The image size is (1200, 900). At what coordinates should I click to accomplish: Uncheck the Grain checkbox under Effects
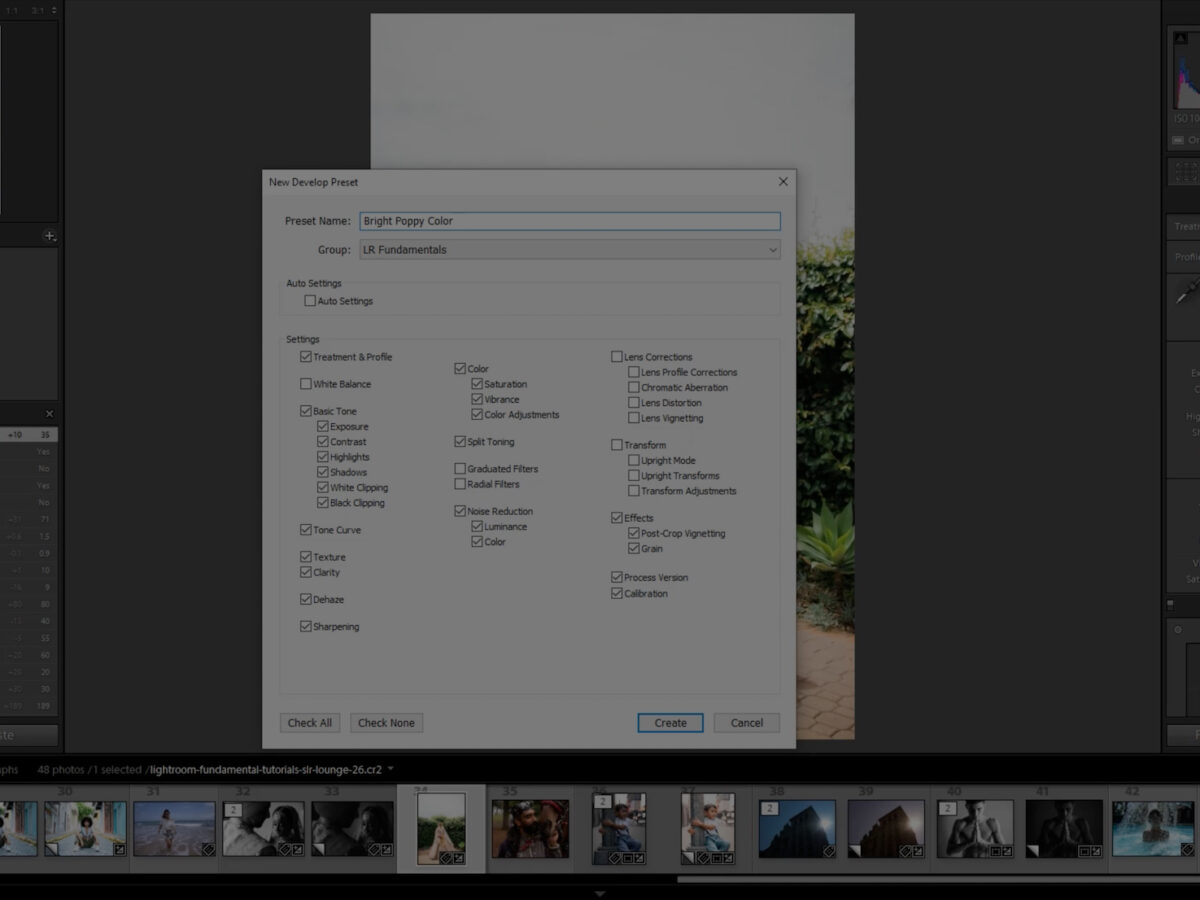pos(633,549)
